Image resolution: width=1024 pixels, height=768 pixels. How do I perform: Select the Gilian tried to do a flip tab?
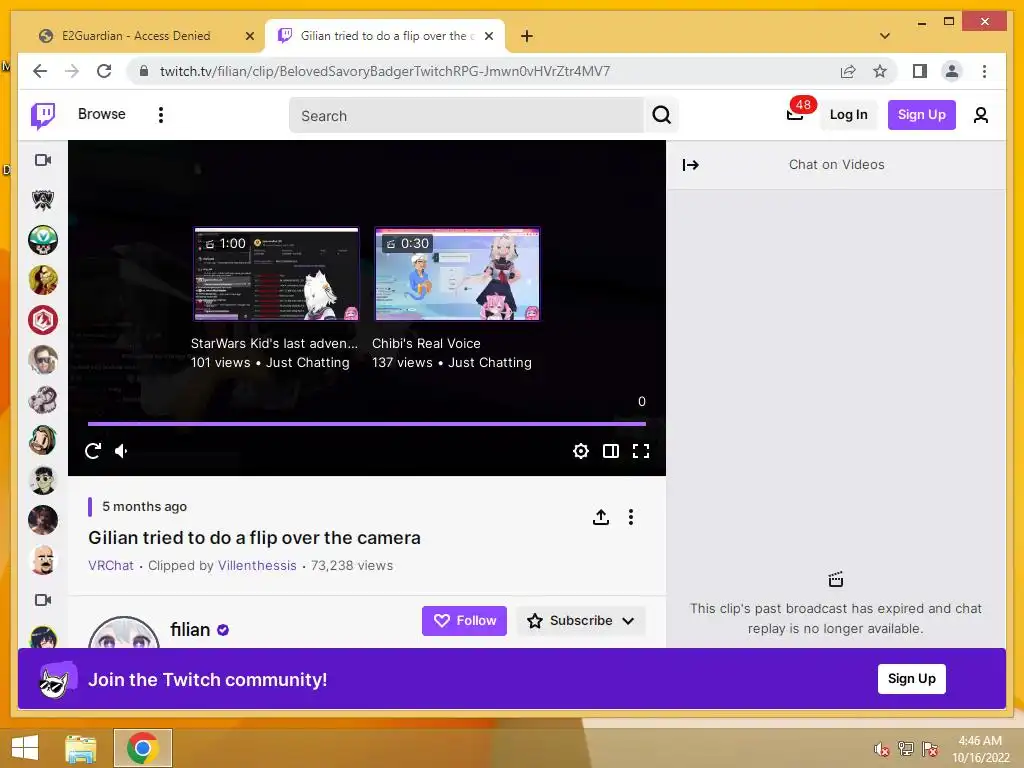[385, 36]
